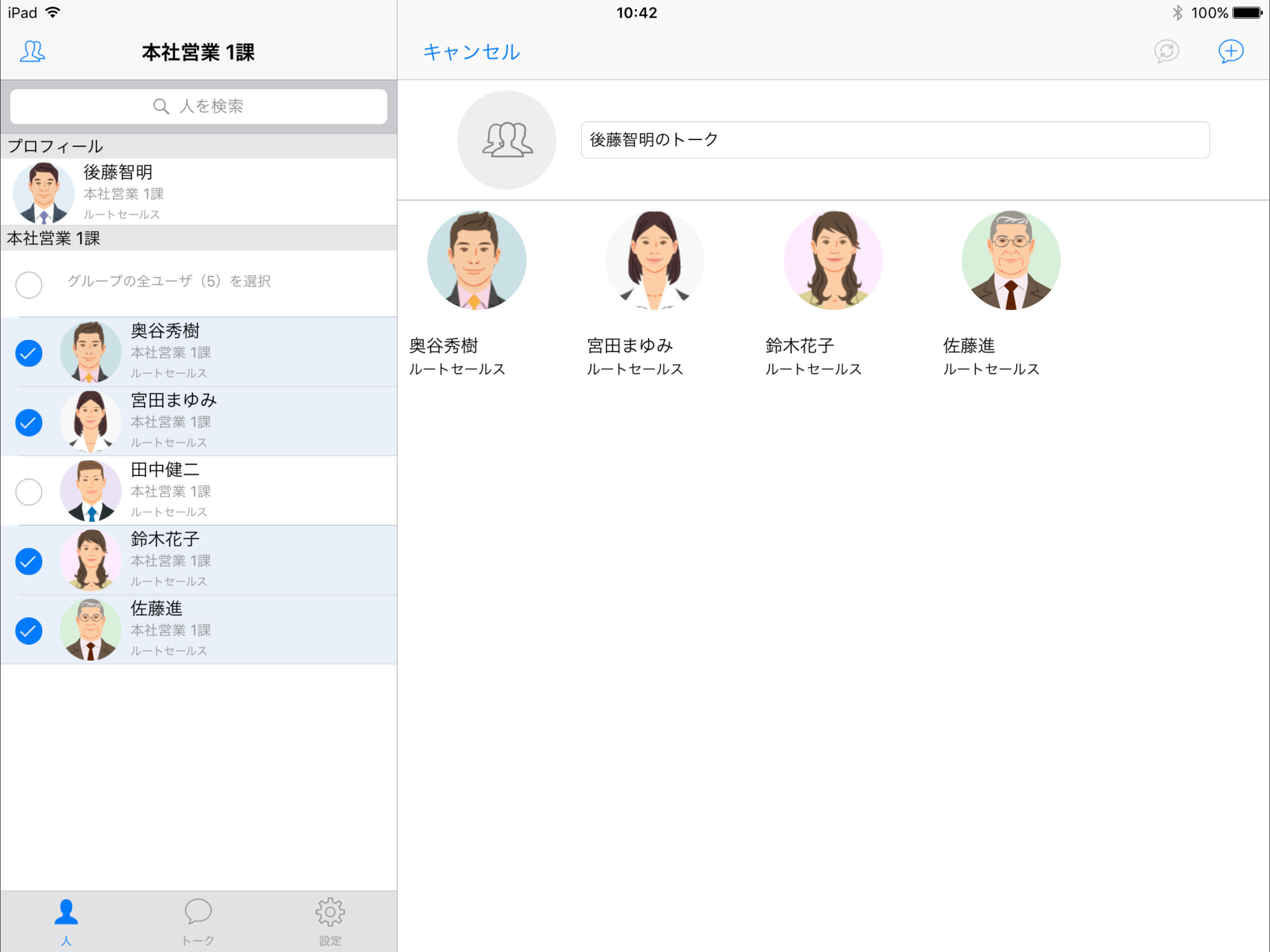Focus the 人を検索 search field

click(198, 106)
